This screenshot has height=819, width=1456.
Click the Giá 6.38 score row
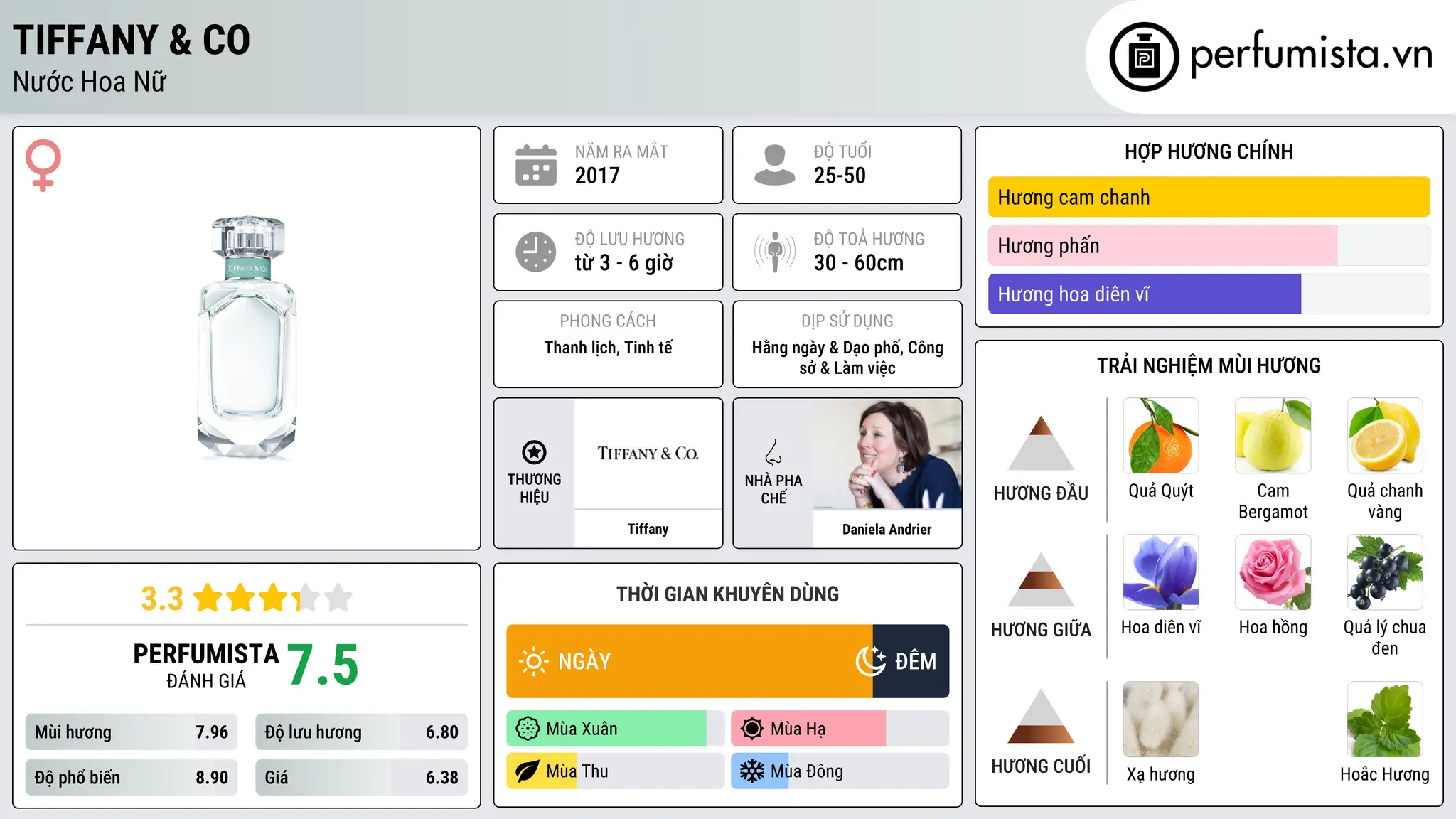tap(361, 778)
